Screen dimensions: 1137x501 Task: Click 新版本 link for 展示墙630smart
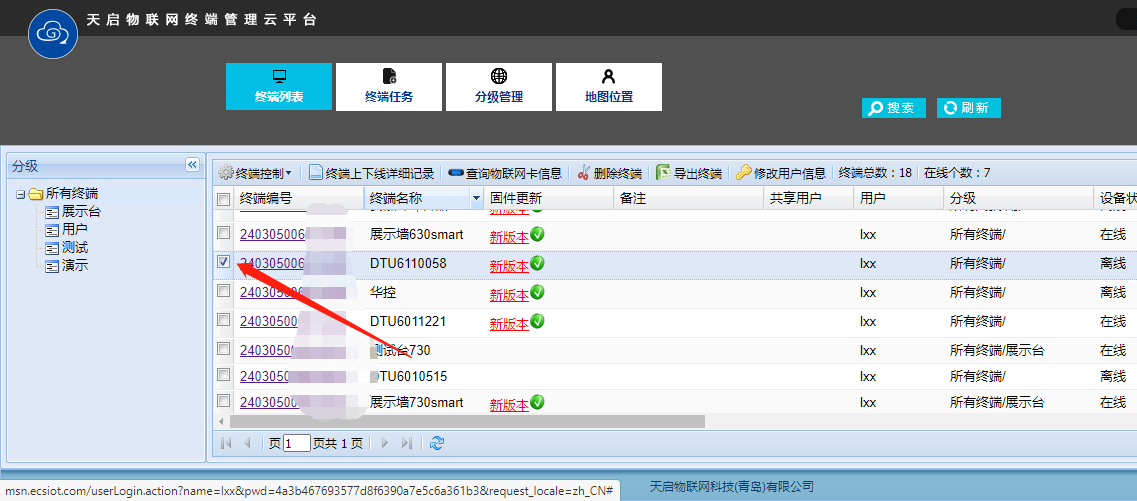tap(509, 237)
